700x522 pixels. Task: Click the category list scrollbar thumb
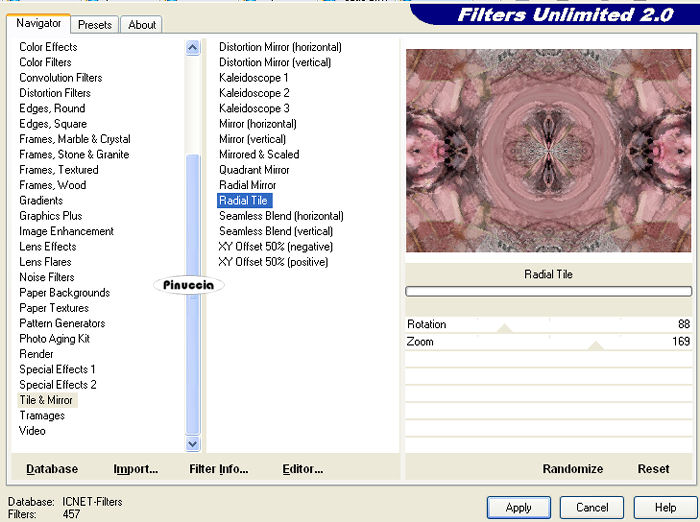[x=192, y=294]
